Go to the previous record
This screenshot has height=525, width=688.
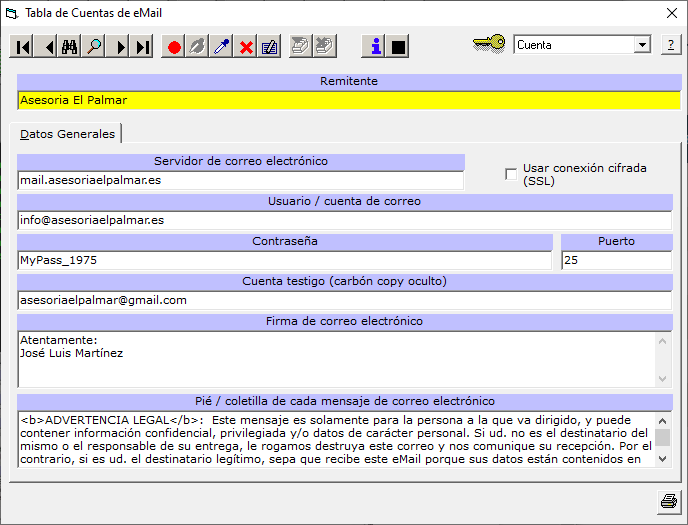(x=46, y=47)
